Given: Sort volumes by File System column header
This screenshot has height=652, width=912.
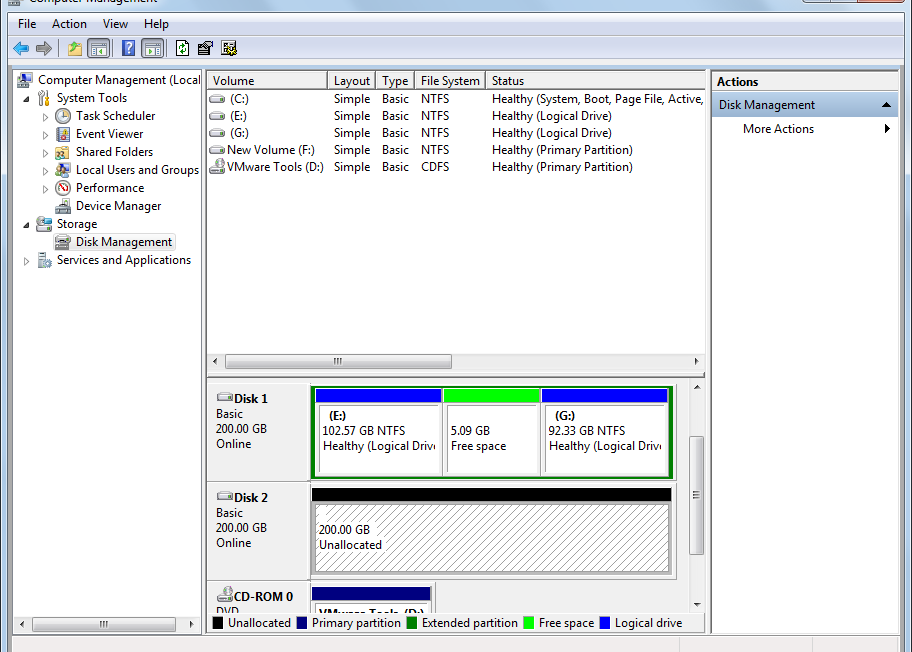Looking at the screenshot, I should [450, 81].
